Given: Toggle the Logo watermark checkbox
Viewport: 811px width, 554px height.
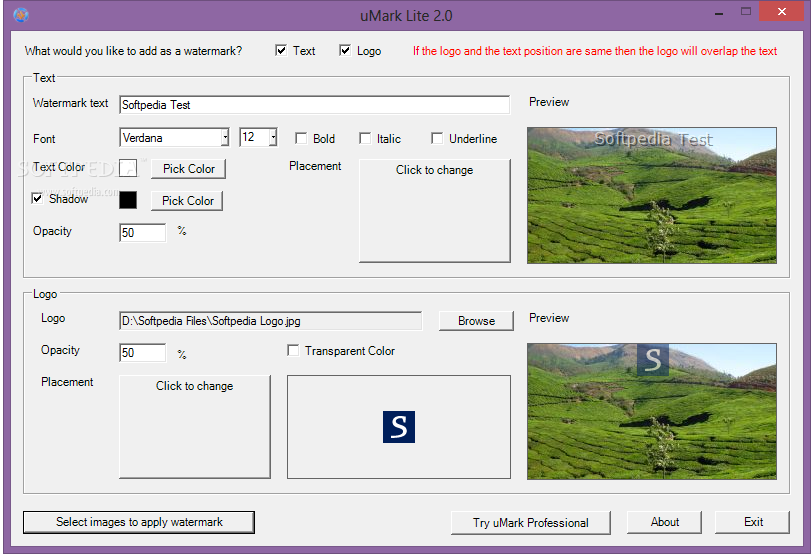Looking at the screenshot, I should tap(345, 50).
